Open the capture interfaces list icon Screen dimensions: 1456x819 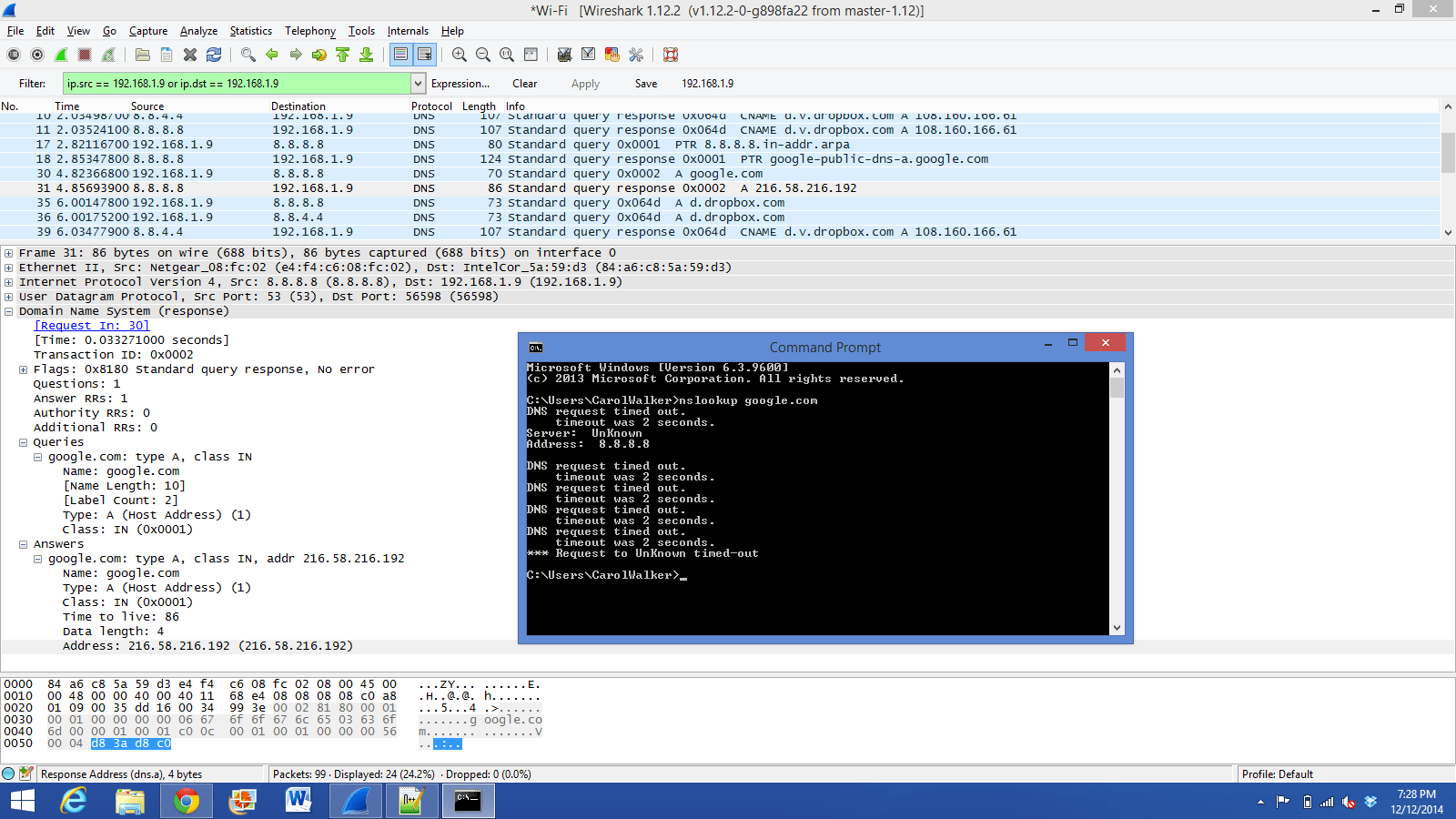(x=14, y=55)
